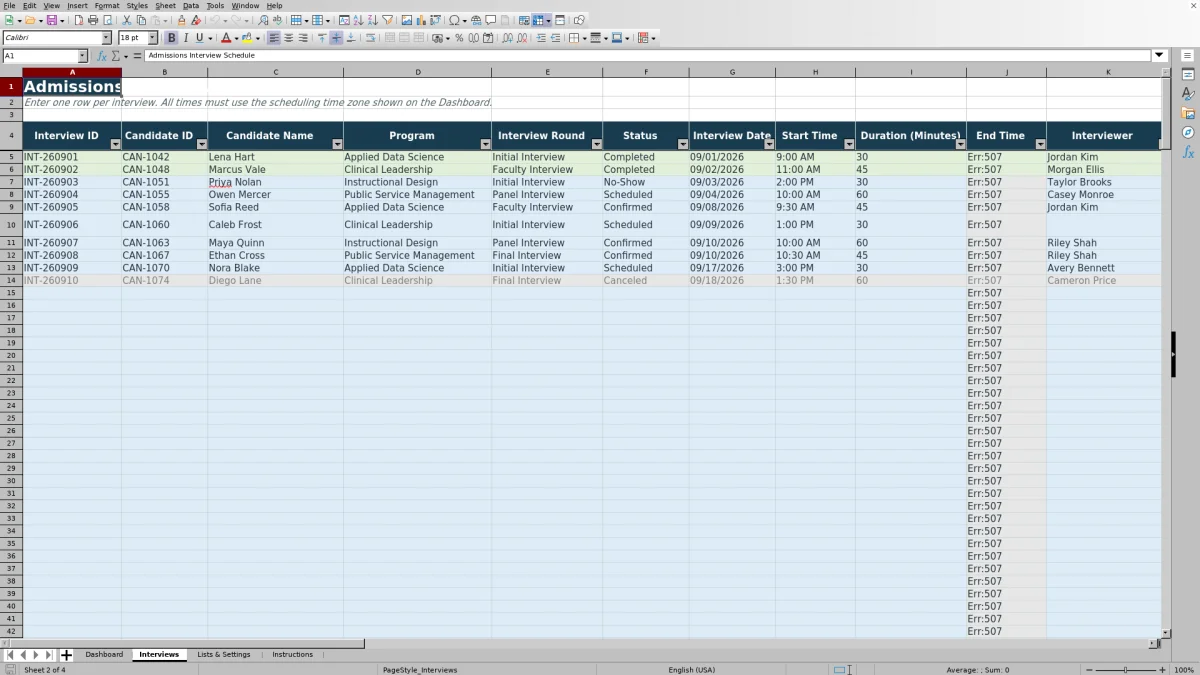Open the File menu

point(9,6)
